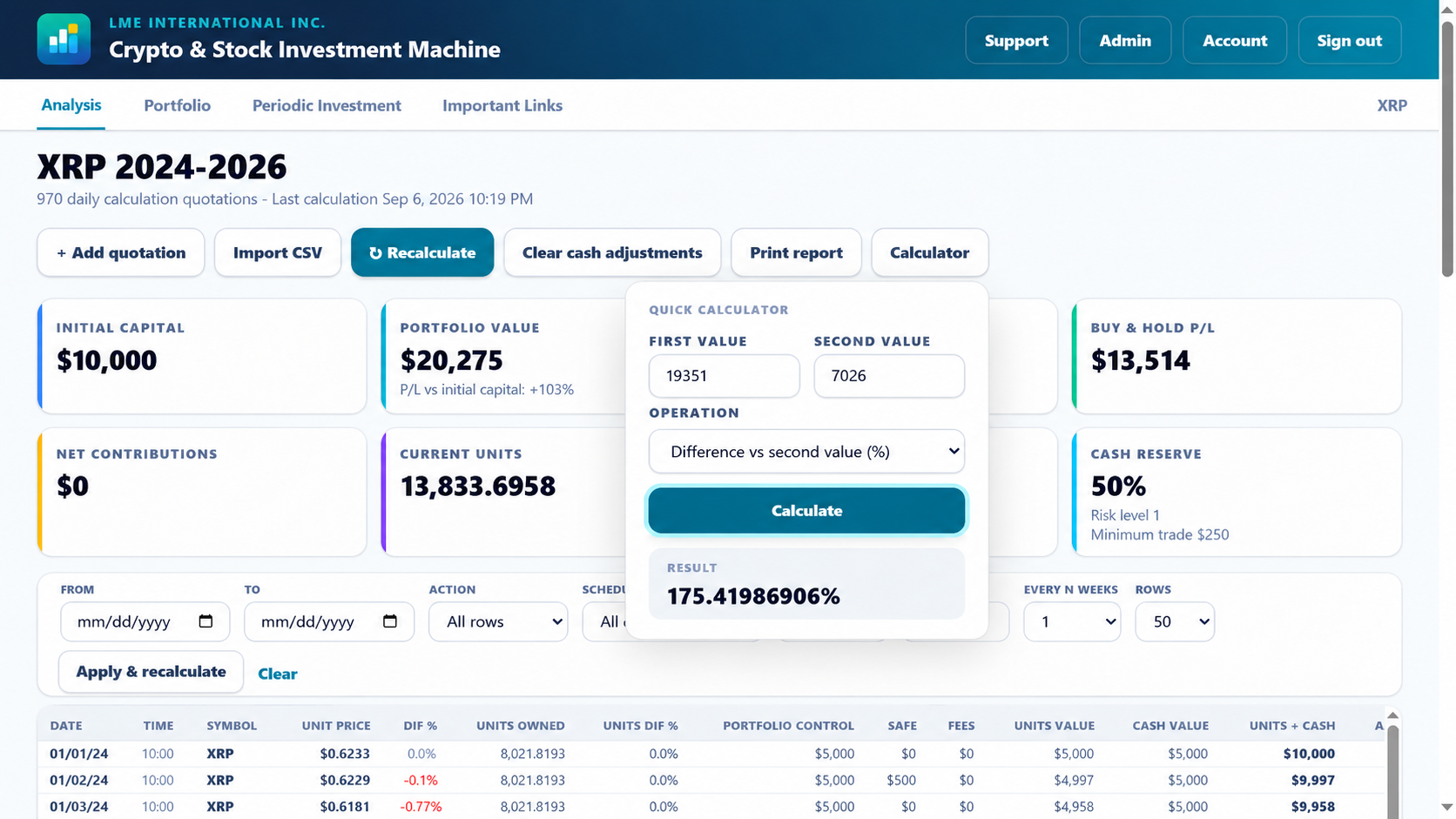Click Apply & recalculate button
This screenshot has height=819, width=1456.
point(151,672)
